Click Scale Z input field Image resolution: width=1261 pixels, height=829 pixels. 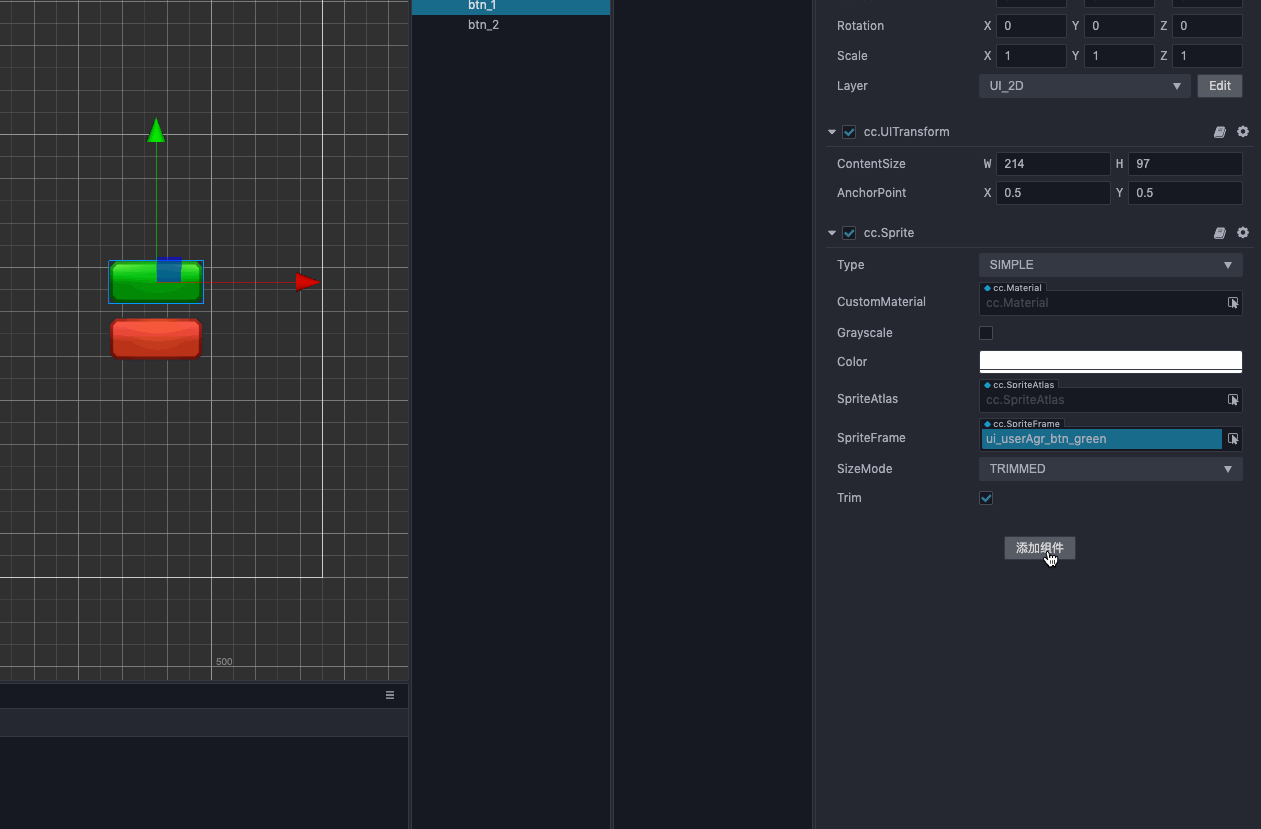(1207, 56)
